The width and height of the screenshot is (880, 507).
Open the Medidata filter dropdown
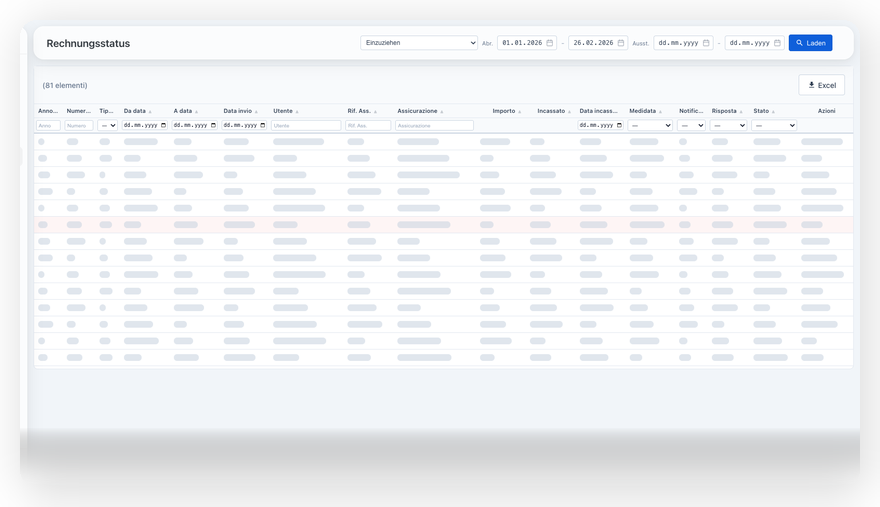[x=650, y=125]
